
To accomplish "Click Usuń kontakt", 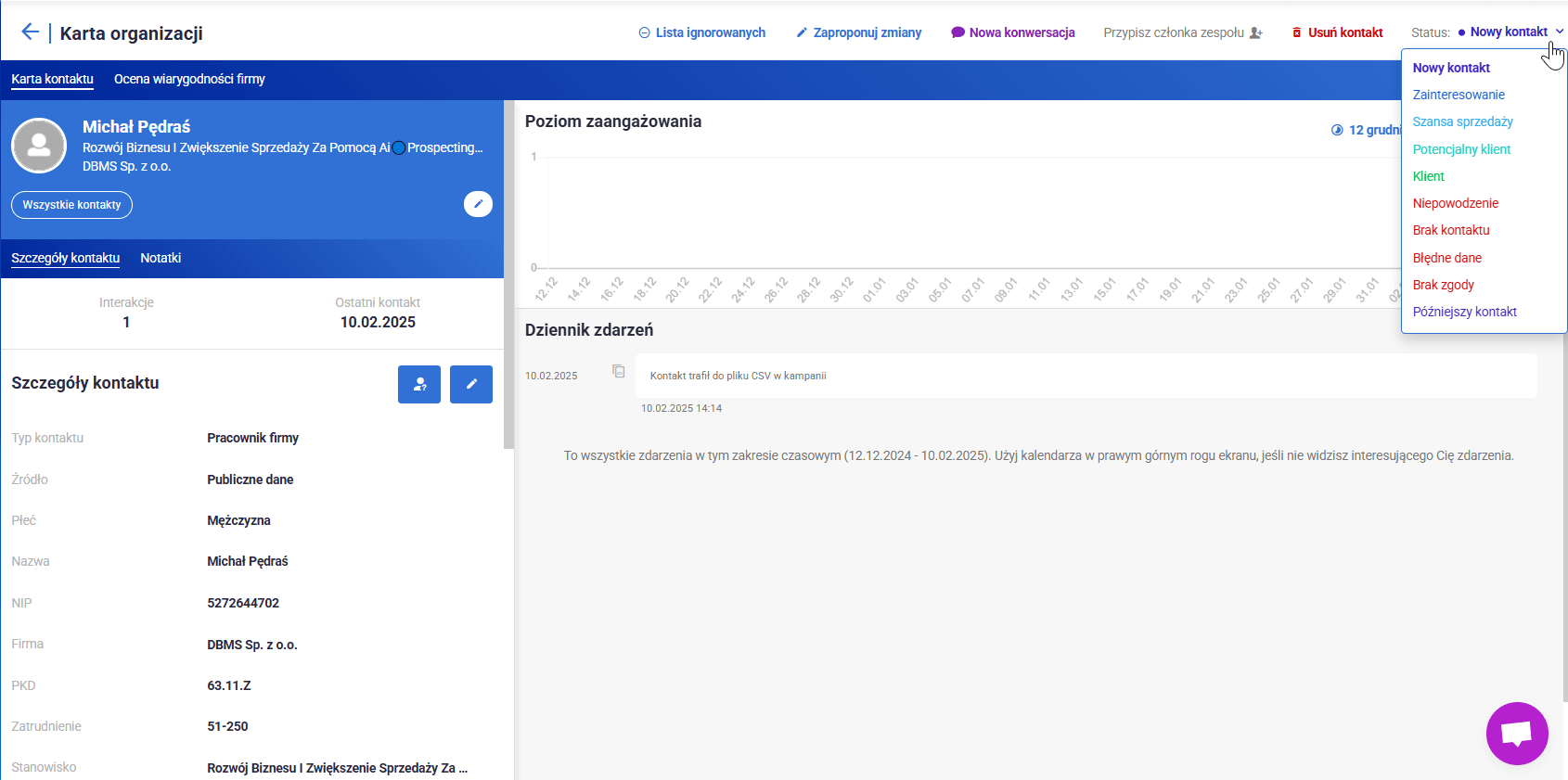I will [x=1337, y=32].
